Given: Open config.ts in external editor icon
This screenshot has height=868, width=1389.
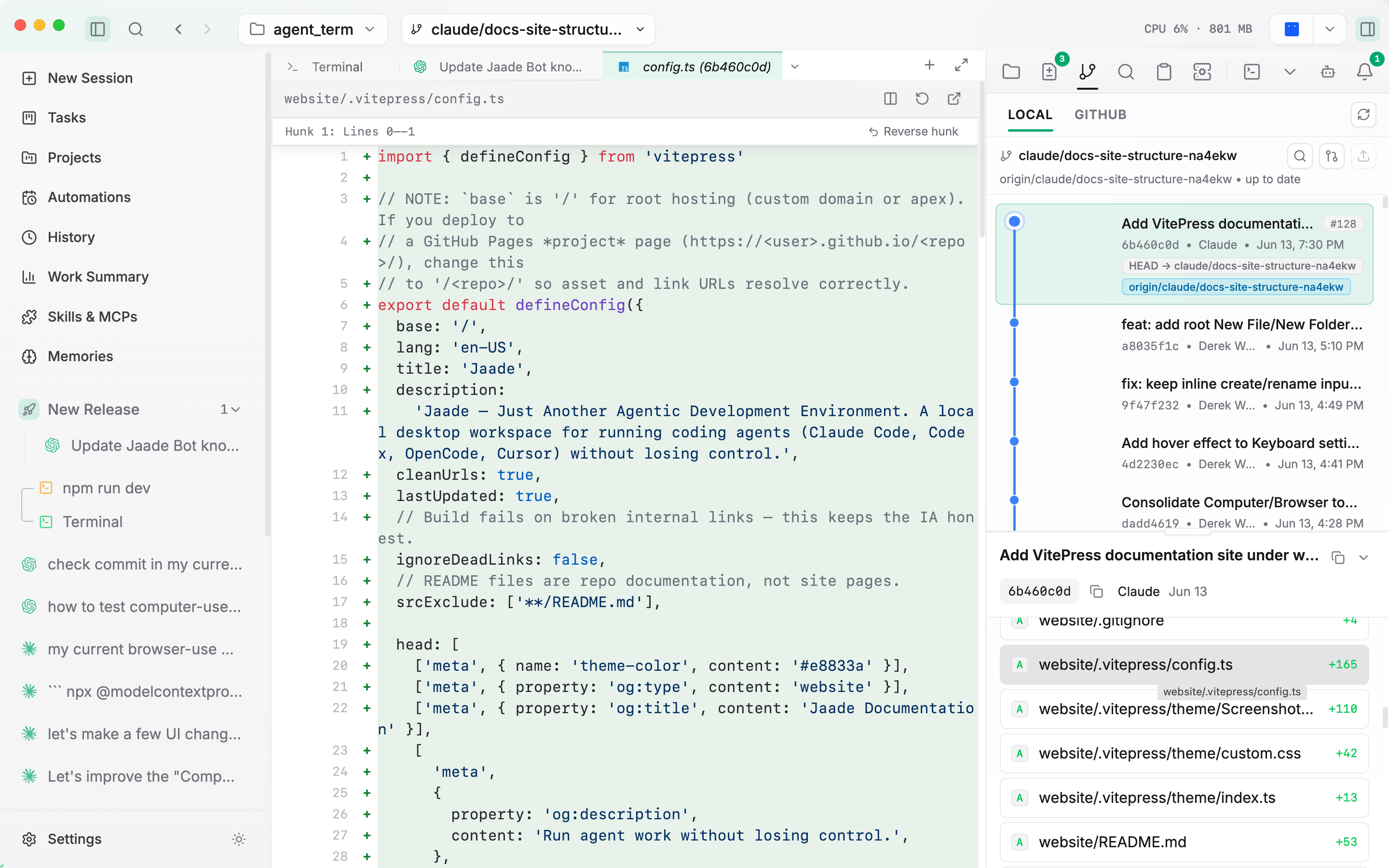Looking at the screenshot, I should (x=954, y=99).
